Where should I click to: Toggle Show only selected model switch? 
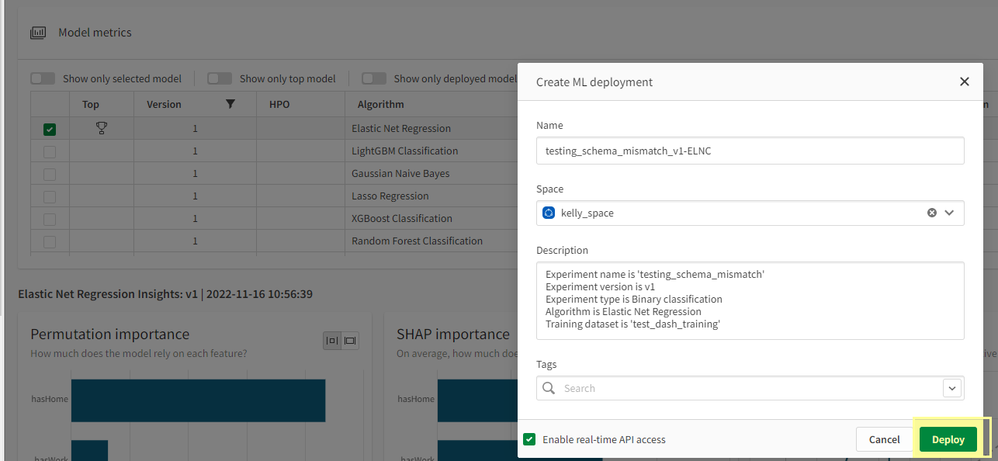(x=43, y=79)
